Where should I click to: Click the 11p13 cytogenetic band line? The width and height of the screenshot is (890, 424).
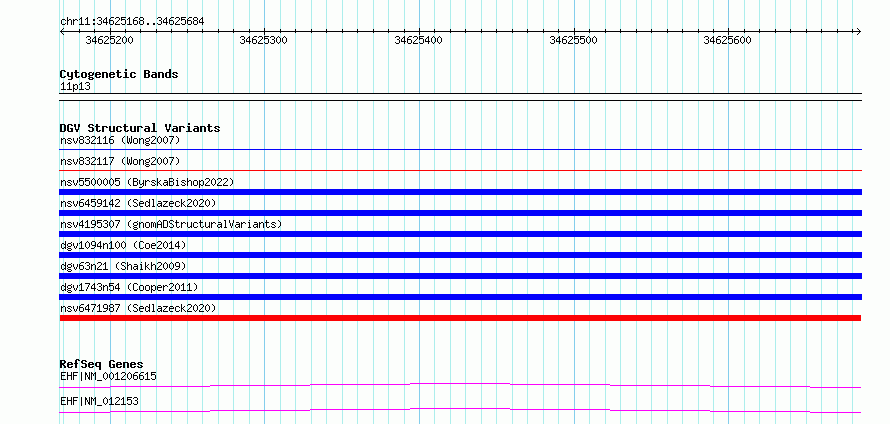[460, 96]
